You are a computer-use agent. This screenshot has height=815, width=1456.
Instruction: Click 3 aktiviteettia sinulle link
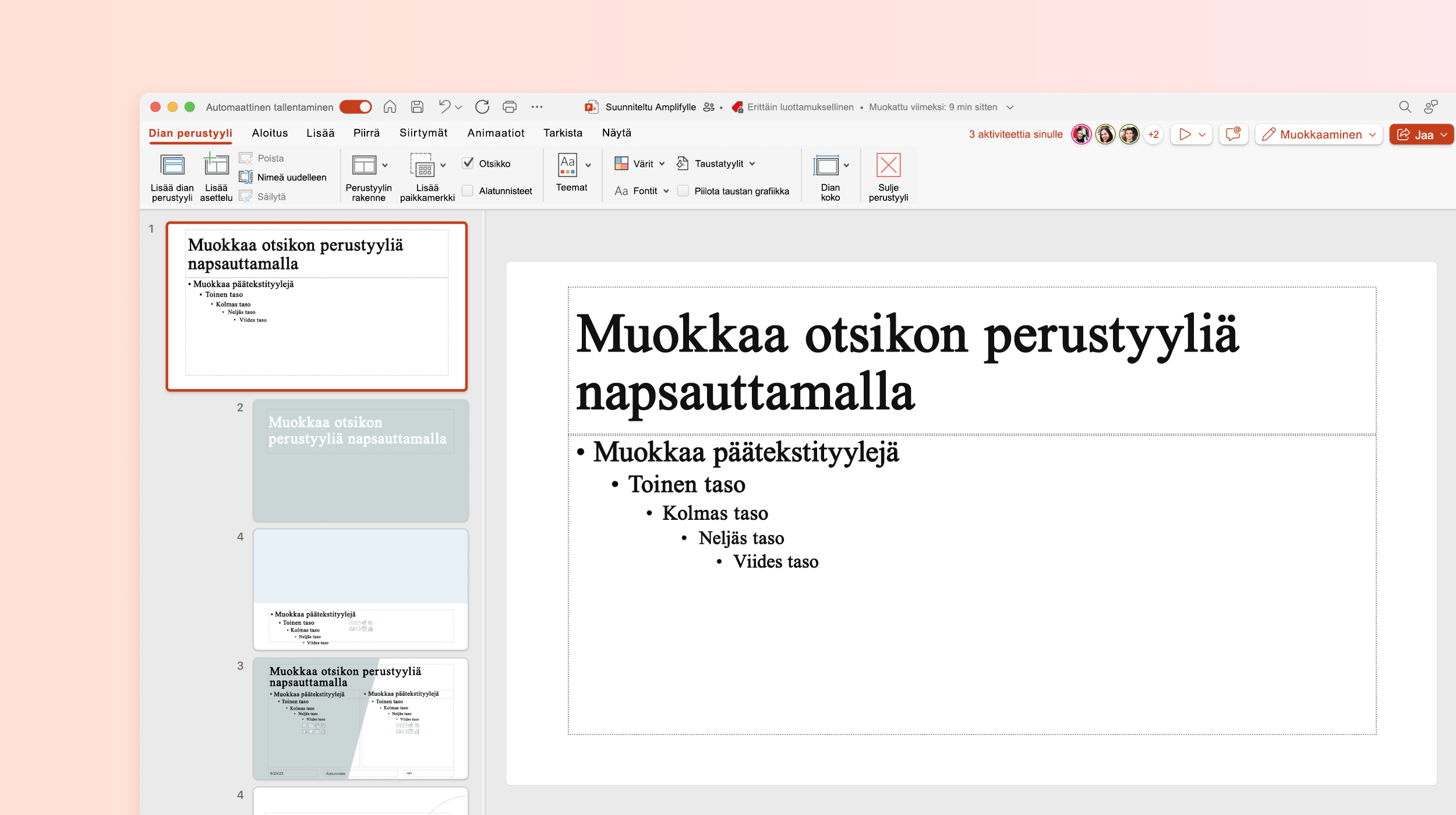tap(1016, 134)
